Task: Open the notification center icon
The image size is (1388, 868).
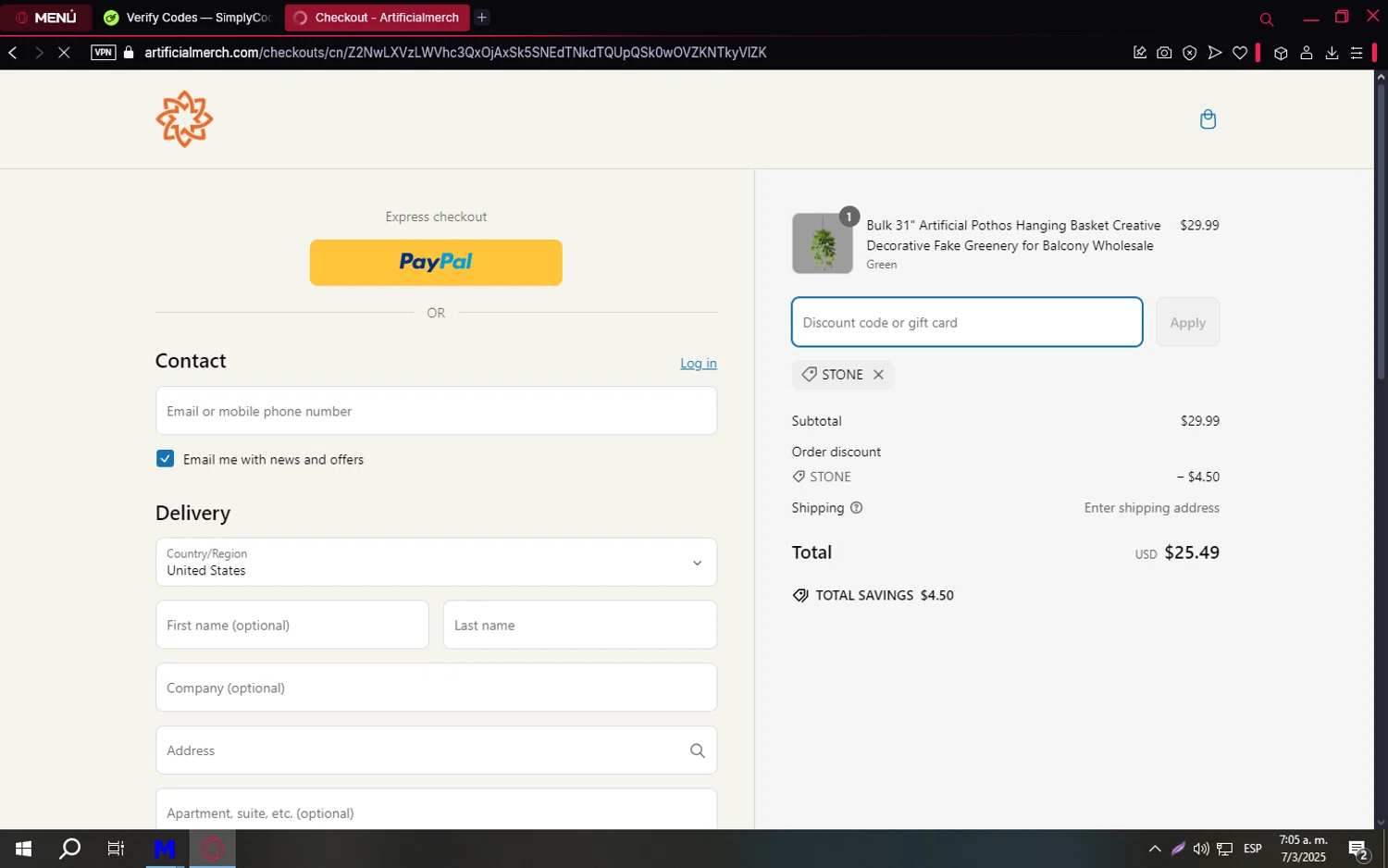Action: coord(1358,849)
